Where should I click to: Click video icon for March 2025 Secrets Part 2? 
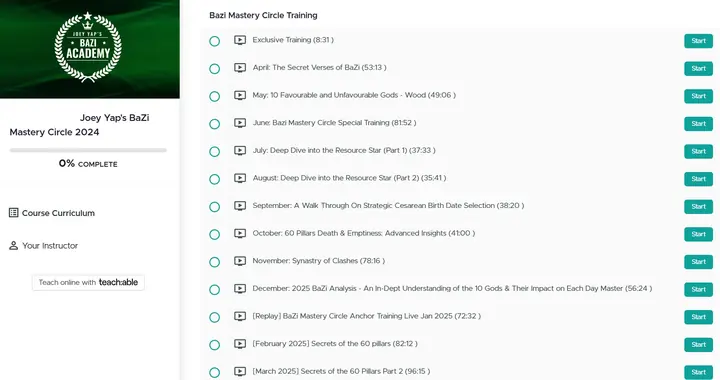(x=240, y=371)
